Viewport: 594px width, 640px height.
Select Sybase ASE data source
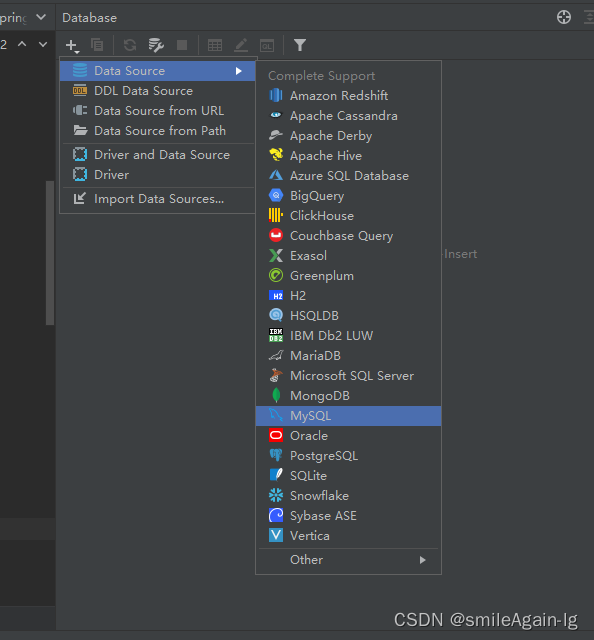348,516
